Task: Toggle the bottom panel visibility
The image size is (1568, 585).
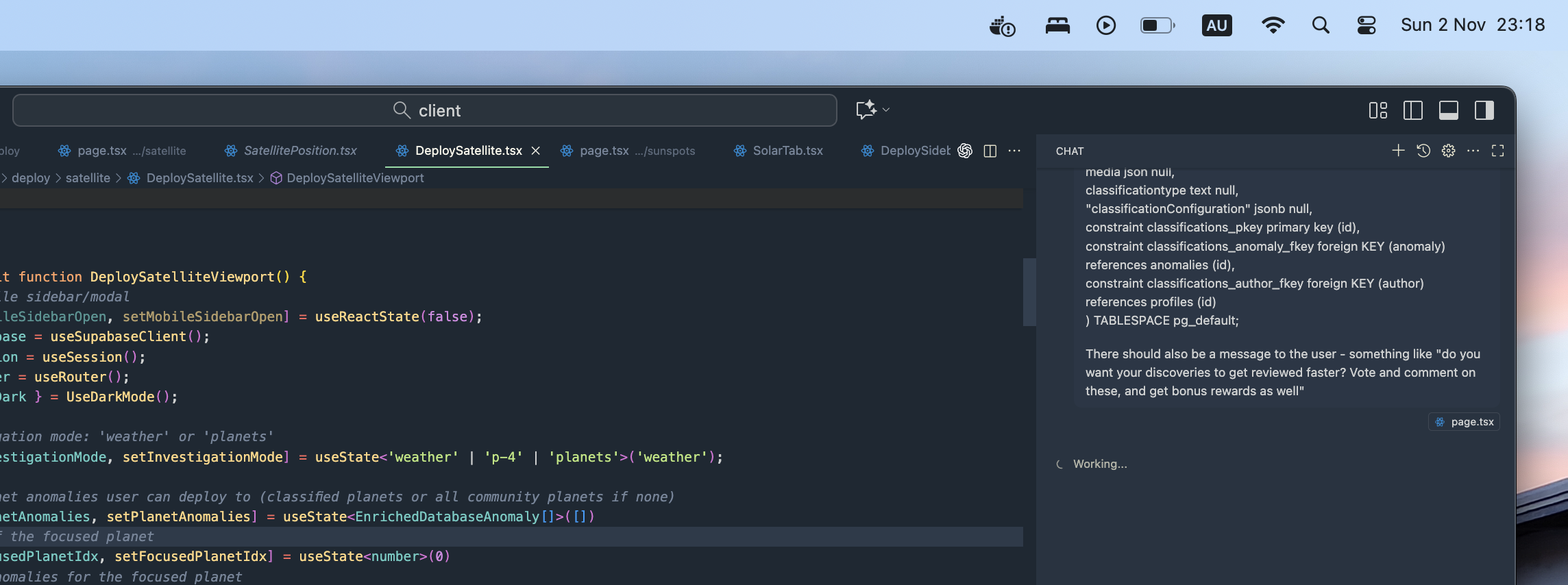Action: click(x=1448, y=110)
